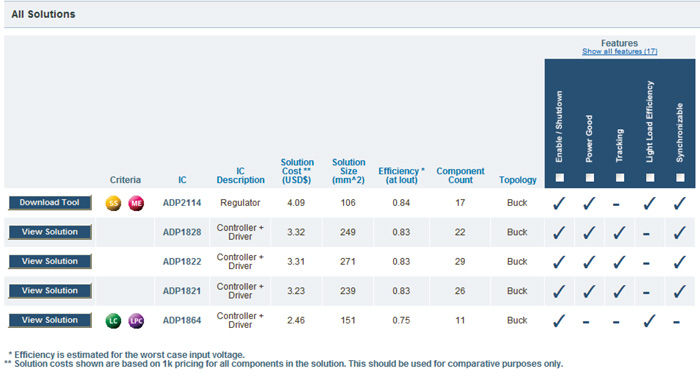This screenshot has height=377, width=700.
Task: Click the Light Load Efficiency checkmark for ADP1864
Action: click(650, 321)
